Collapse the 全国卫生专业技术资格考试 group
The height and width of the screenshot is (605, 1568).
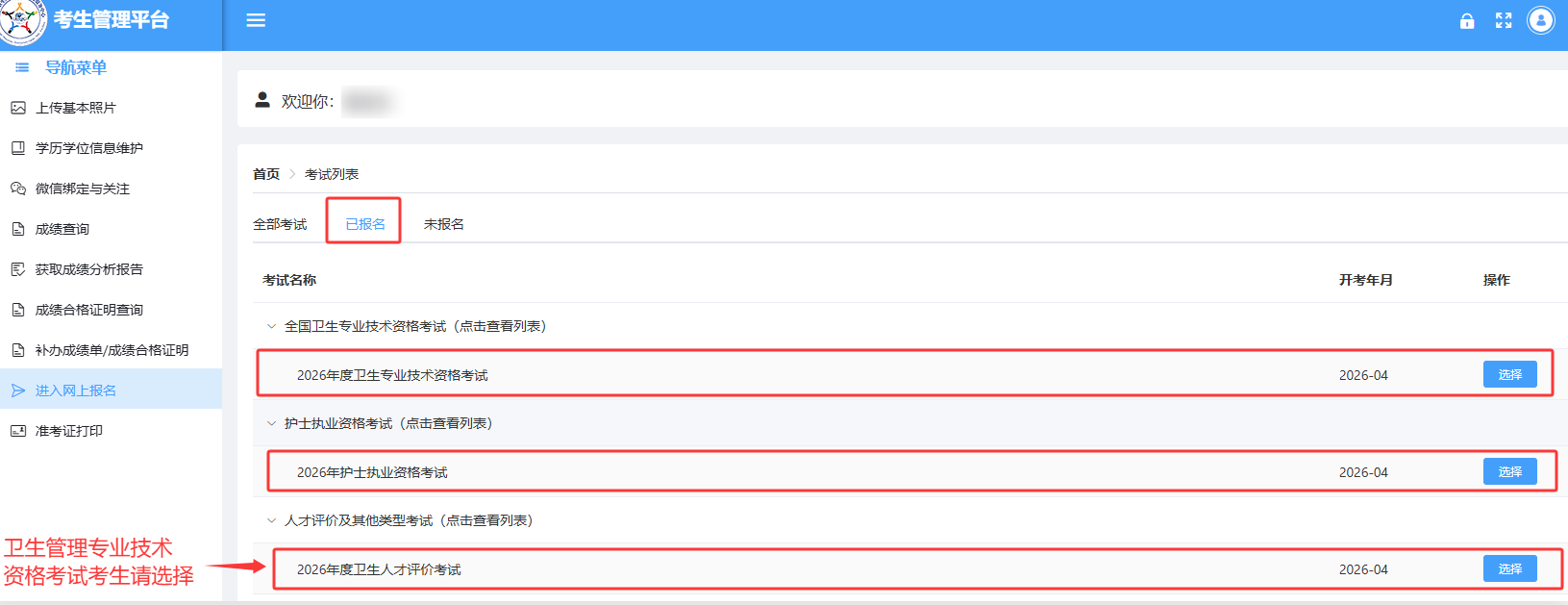click(272, 326)
